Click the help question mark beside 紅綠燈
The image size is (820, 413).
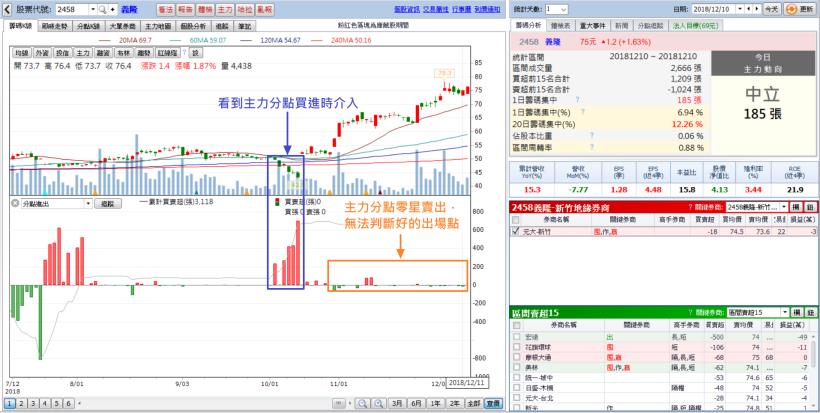coord(184,53)
